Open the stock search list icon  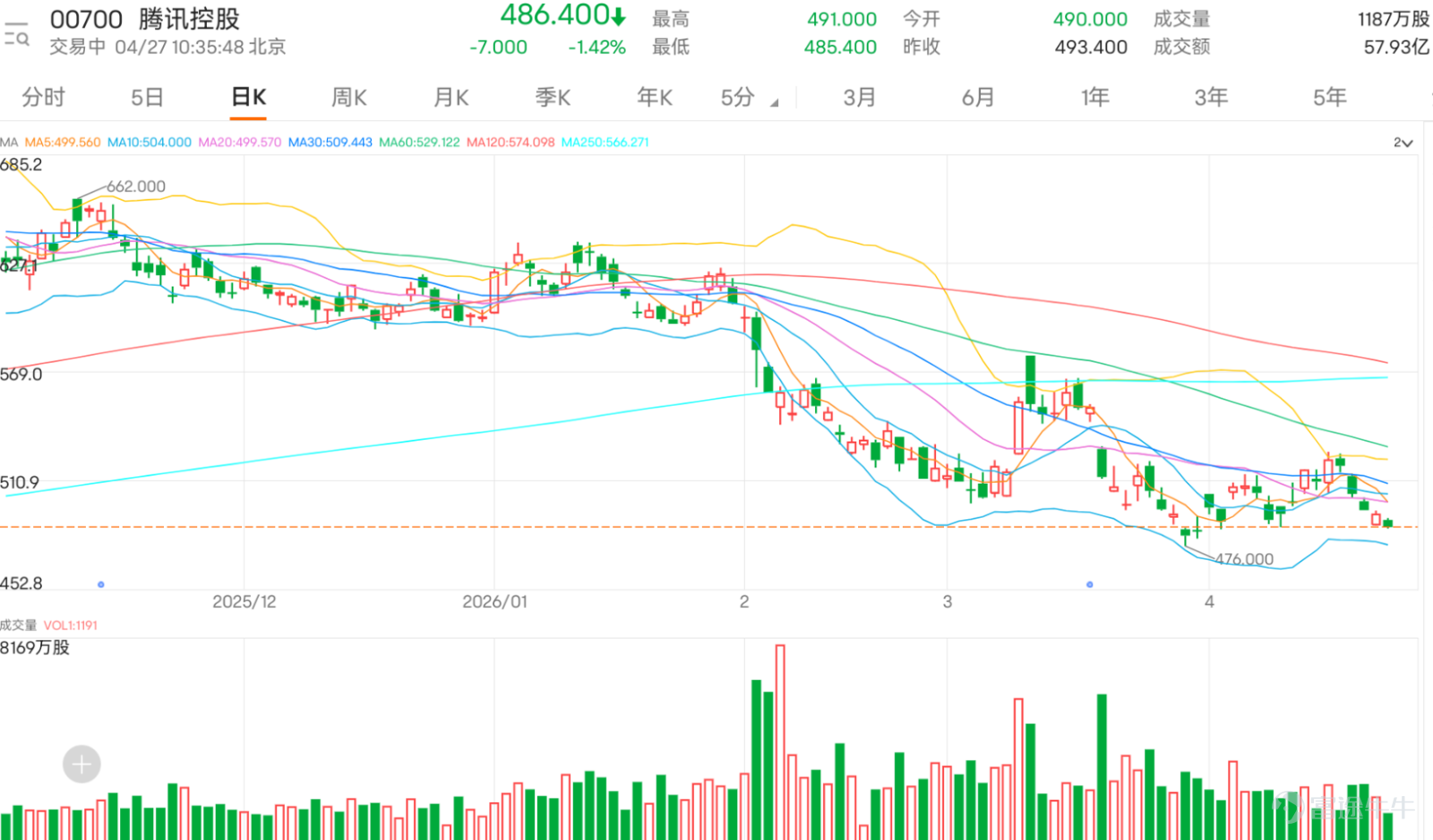click(16, 33)
